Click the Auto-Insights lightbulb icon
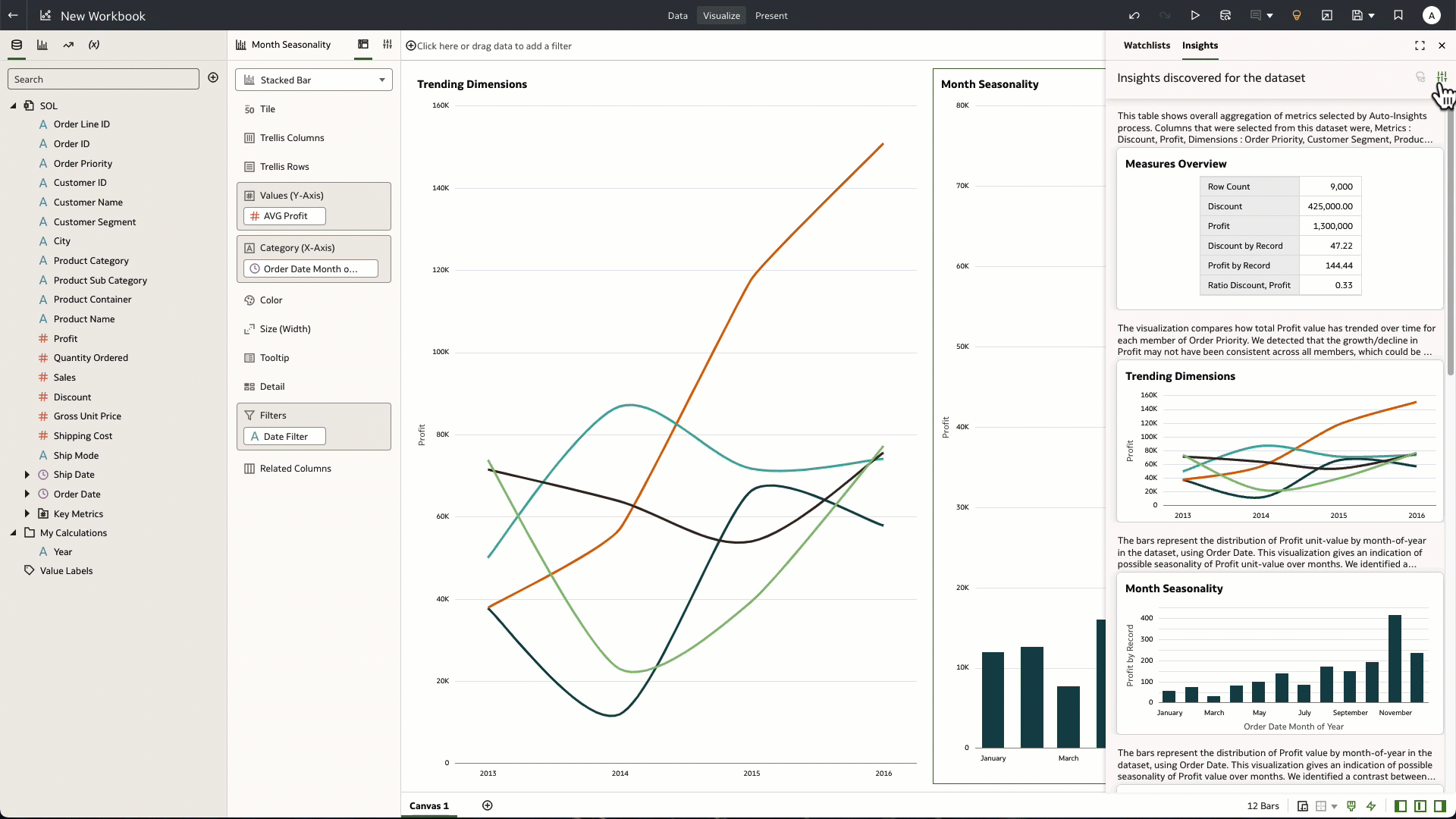 [1297, 15]
